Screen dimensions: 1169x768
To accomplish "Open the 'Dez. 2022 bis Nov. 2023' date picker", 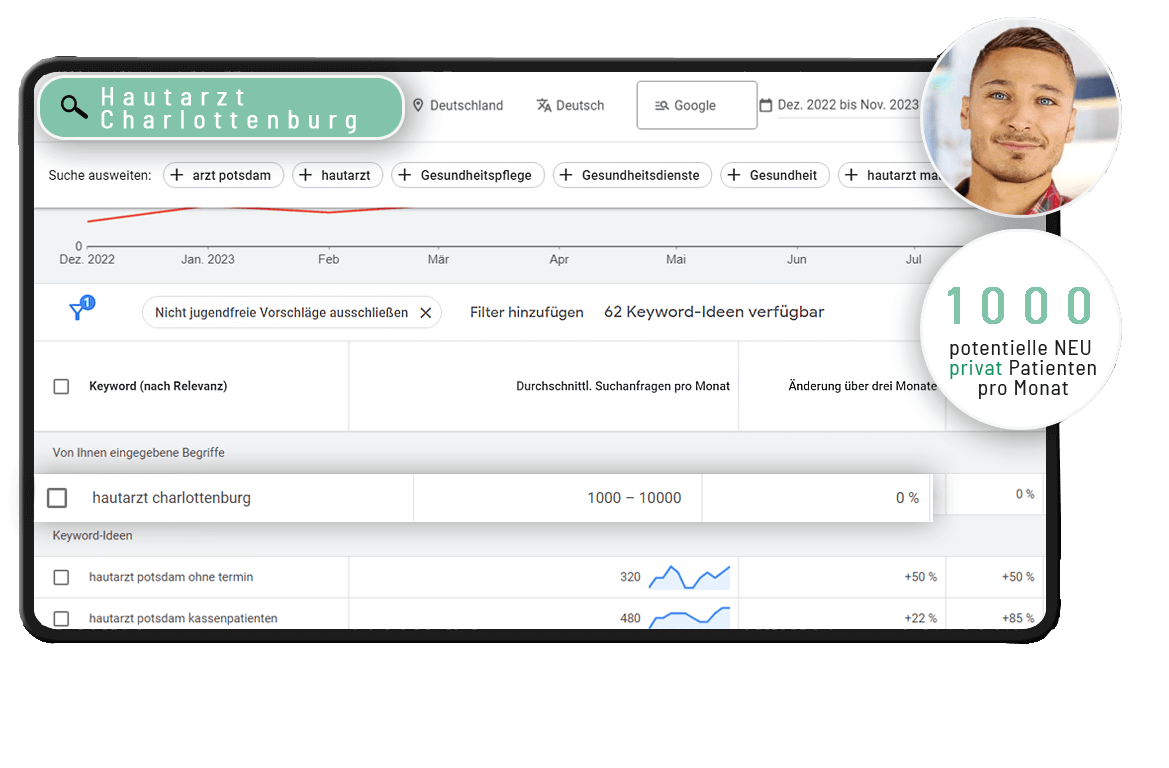I will [848, 105].
